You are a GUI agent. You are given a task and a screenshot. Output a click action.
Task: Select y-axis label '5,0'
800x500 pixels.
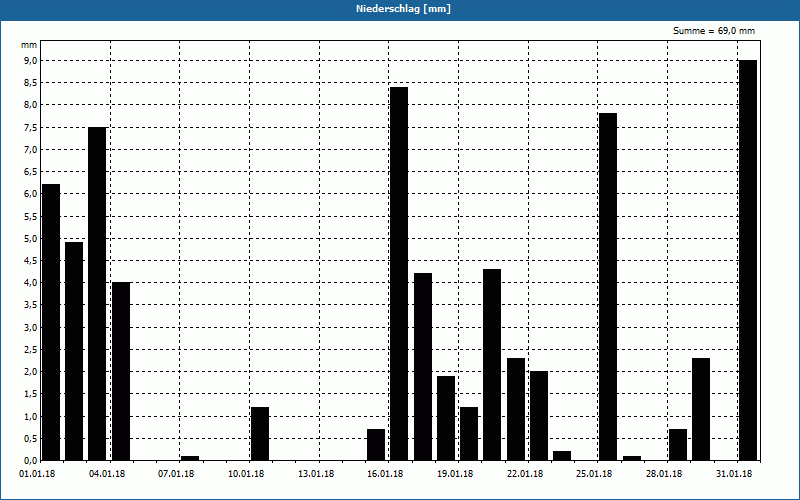[x=31, y=238]
